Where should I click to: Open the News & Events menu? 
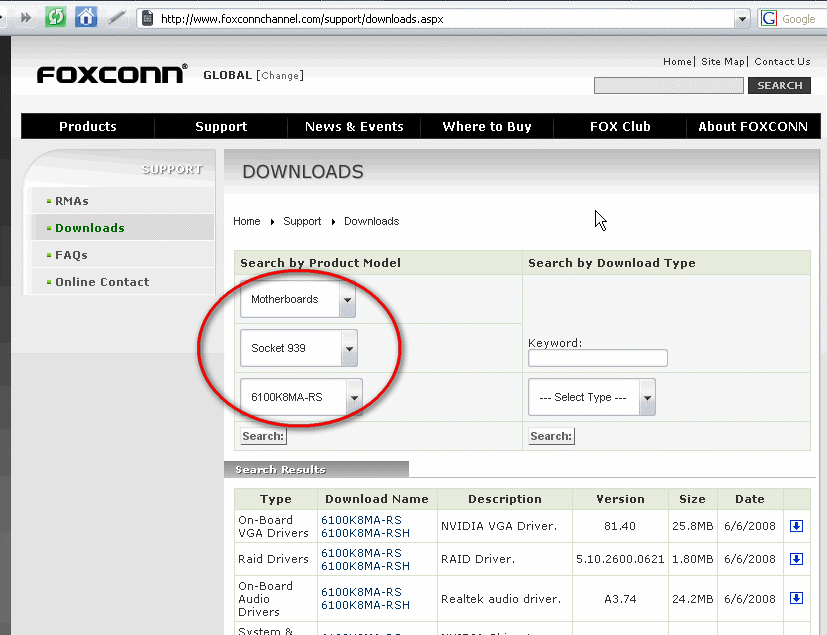(x=354, y=127)
